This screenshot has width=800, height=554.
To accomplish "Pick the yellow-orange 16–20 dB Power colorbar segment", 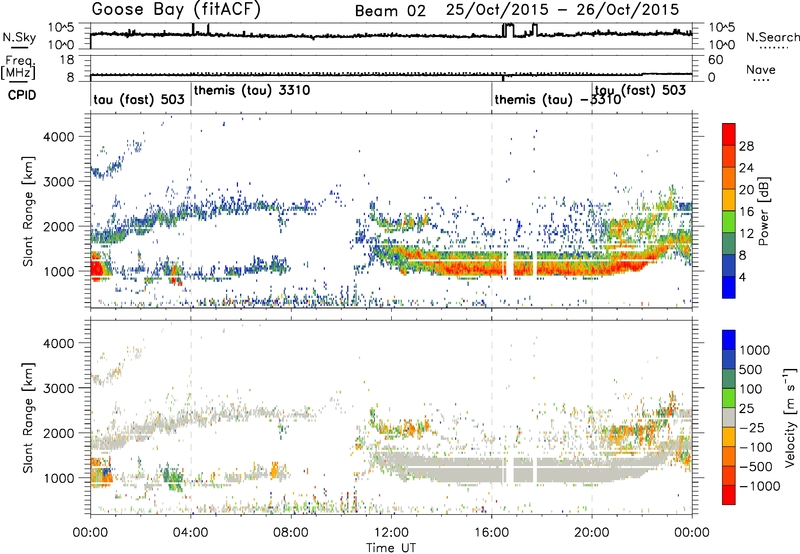I will click(x=729, y=199).
